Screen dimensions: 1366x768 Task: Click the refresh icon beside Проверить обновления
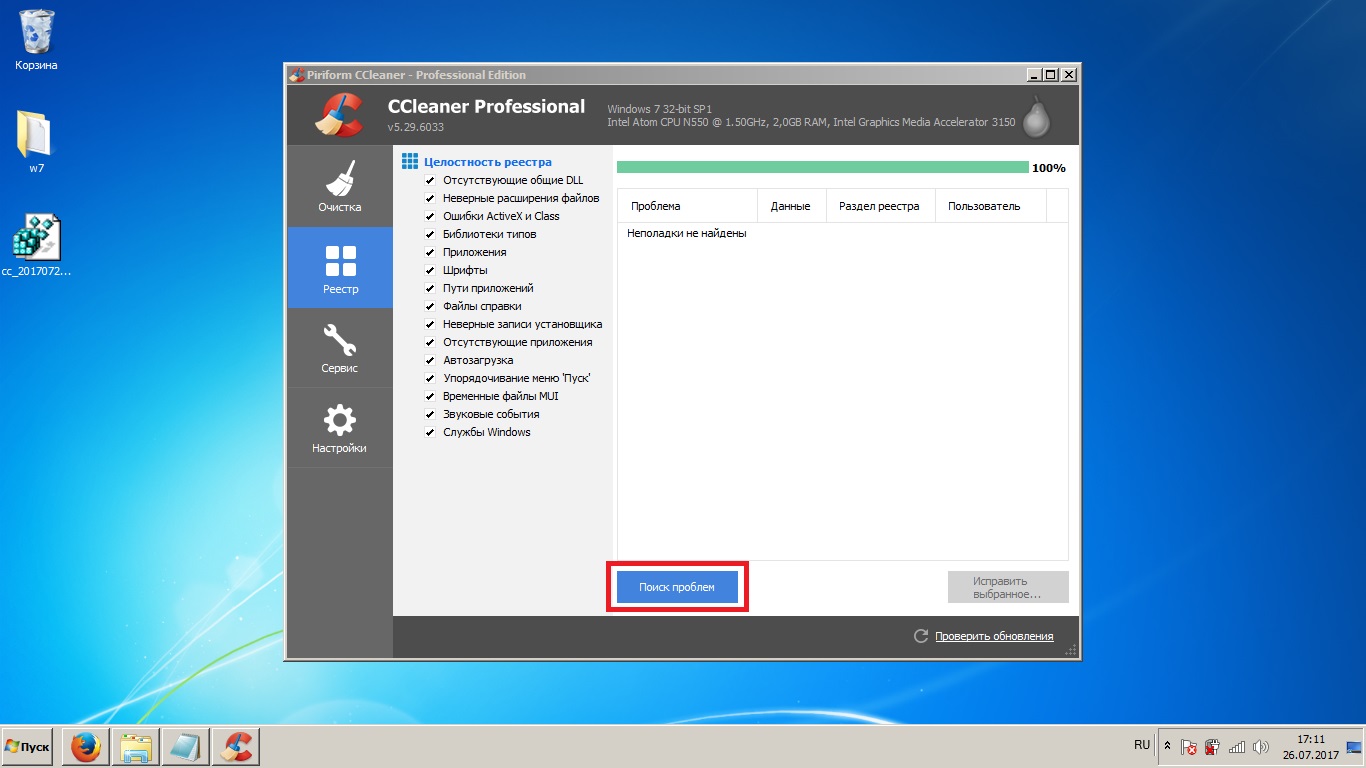pyautogui.click(x=921, y=636)
